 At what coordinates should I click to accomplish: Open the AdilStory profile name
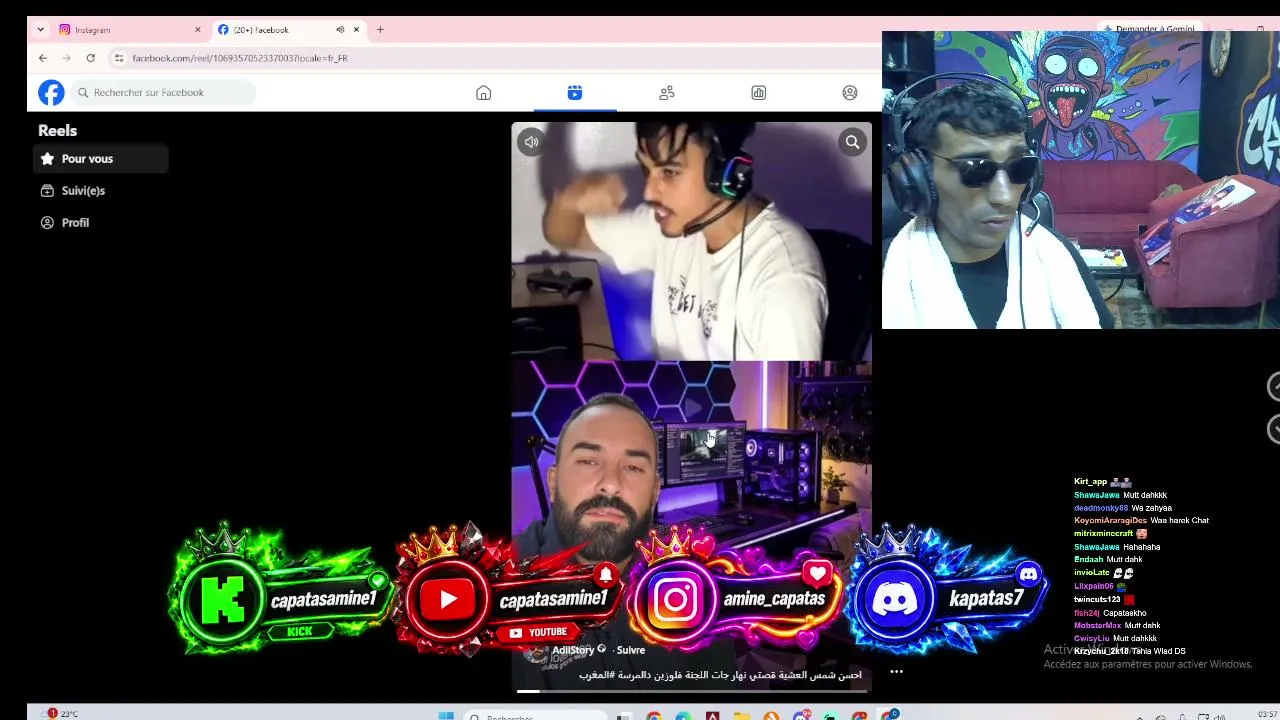573,650
